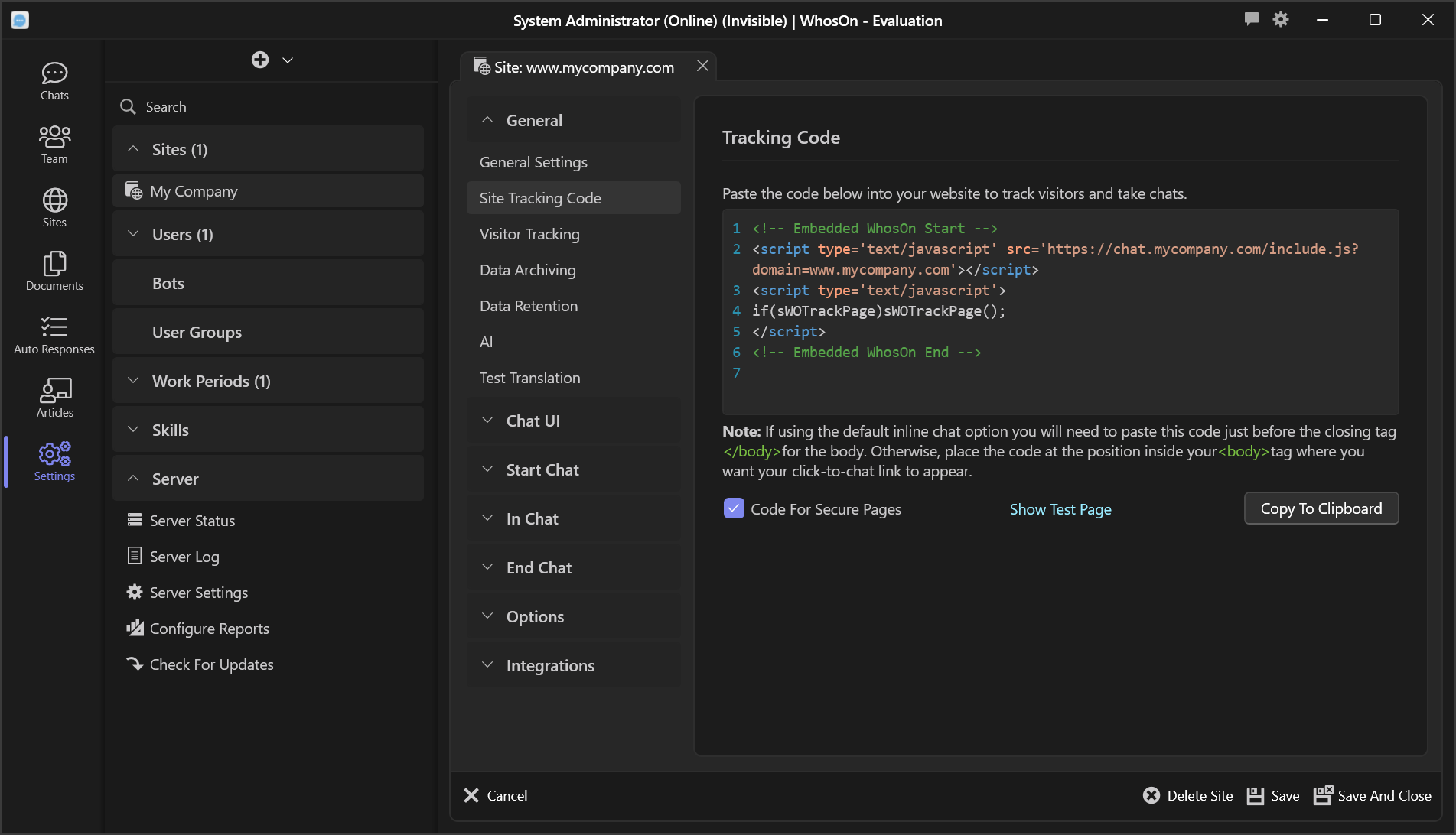Open the gear icon in title bar
The image size is (1456, 835).
(1281, 19)
